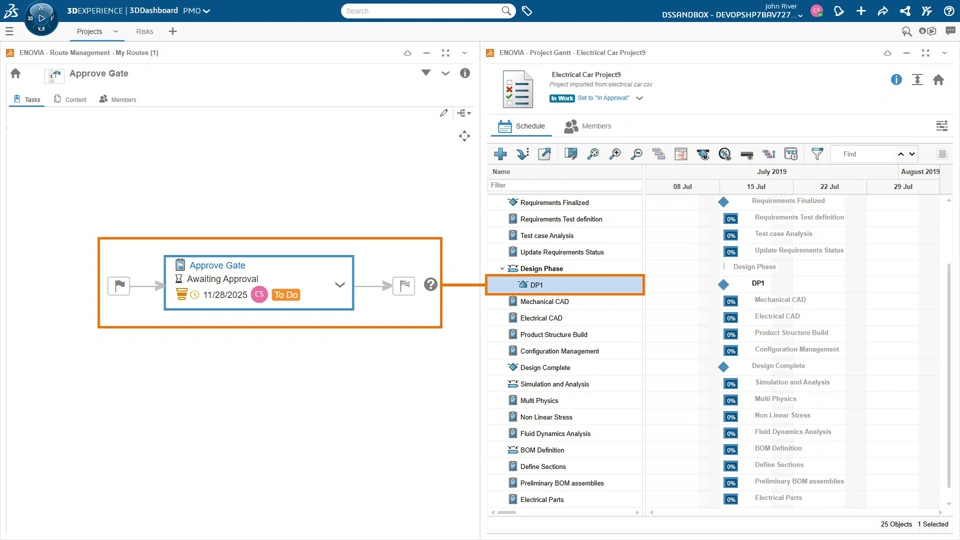960x540 pixels.
Task: Select the Members tab in Project Gantt
Action: point(588,126)
